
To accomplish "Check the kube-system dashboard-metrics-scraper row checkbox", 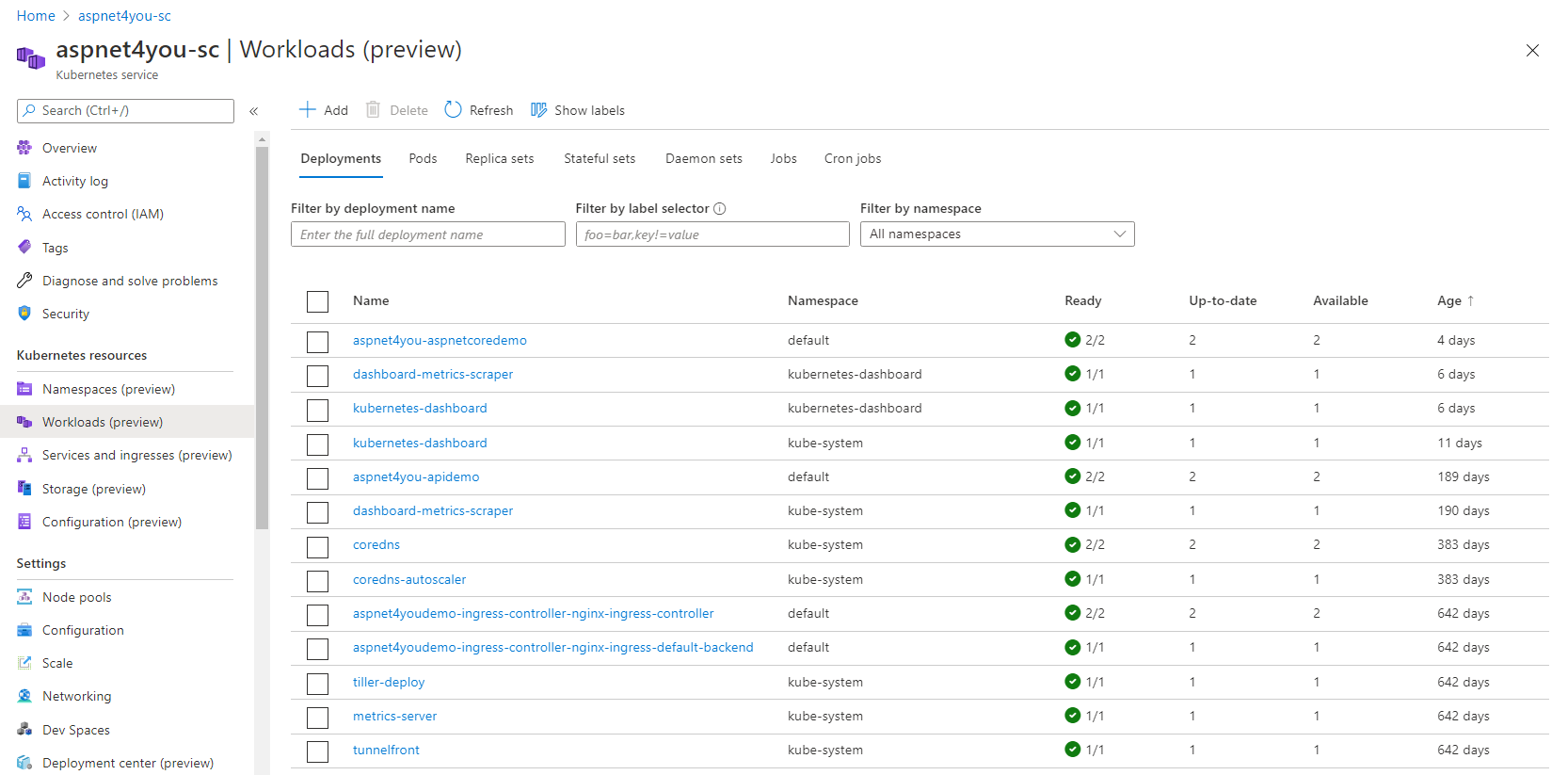I will [318, 512].
